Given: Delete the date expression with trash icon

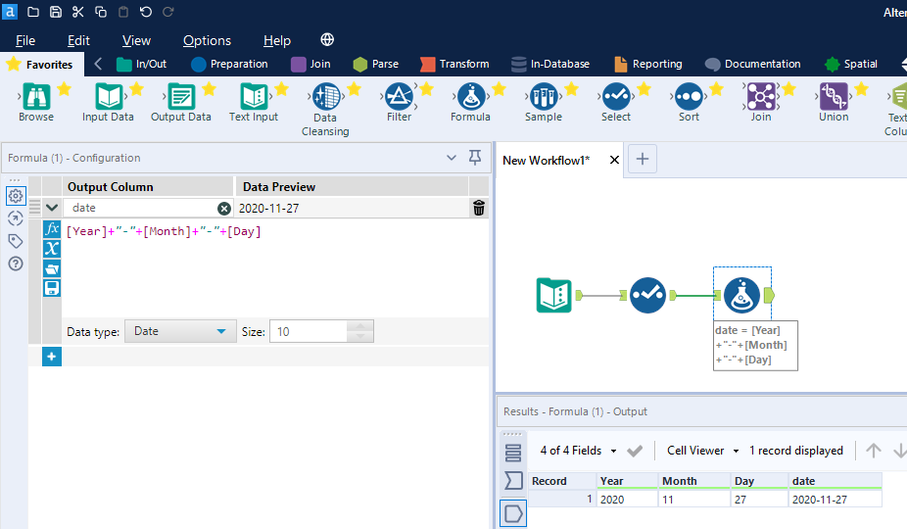Looking at the screenshot, I should pos(478,208).
